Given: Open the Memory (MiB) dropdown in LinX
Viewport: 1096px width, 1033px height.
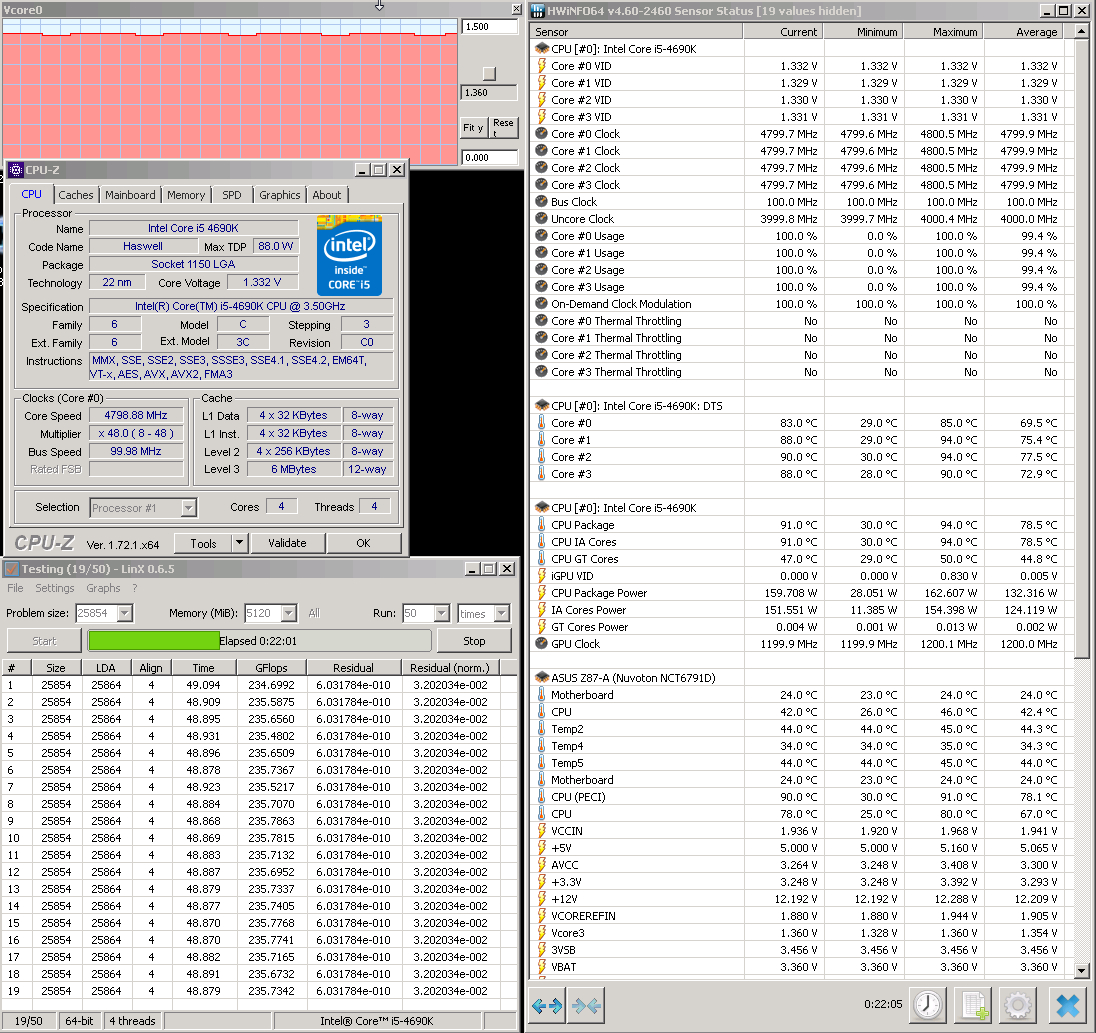Looking at the screenshot, I should 289,613.
